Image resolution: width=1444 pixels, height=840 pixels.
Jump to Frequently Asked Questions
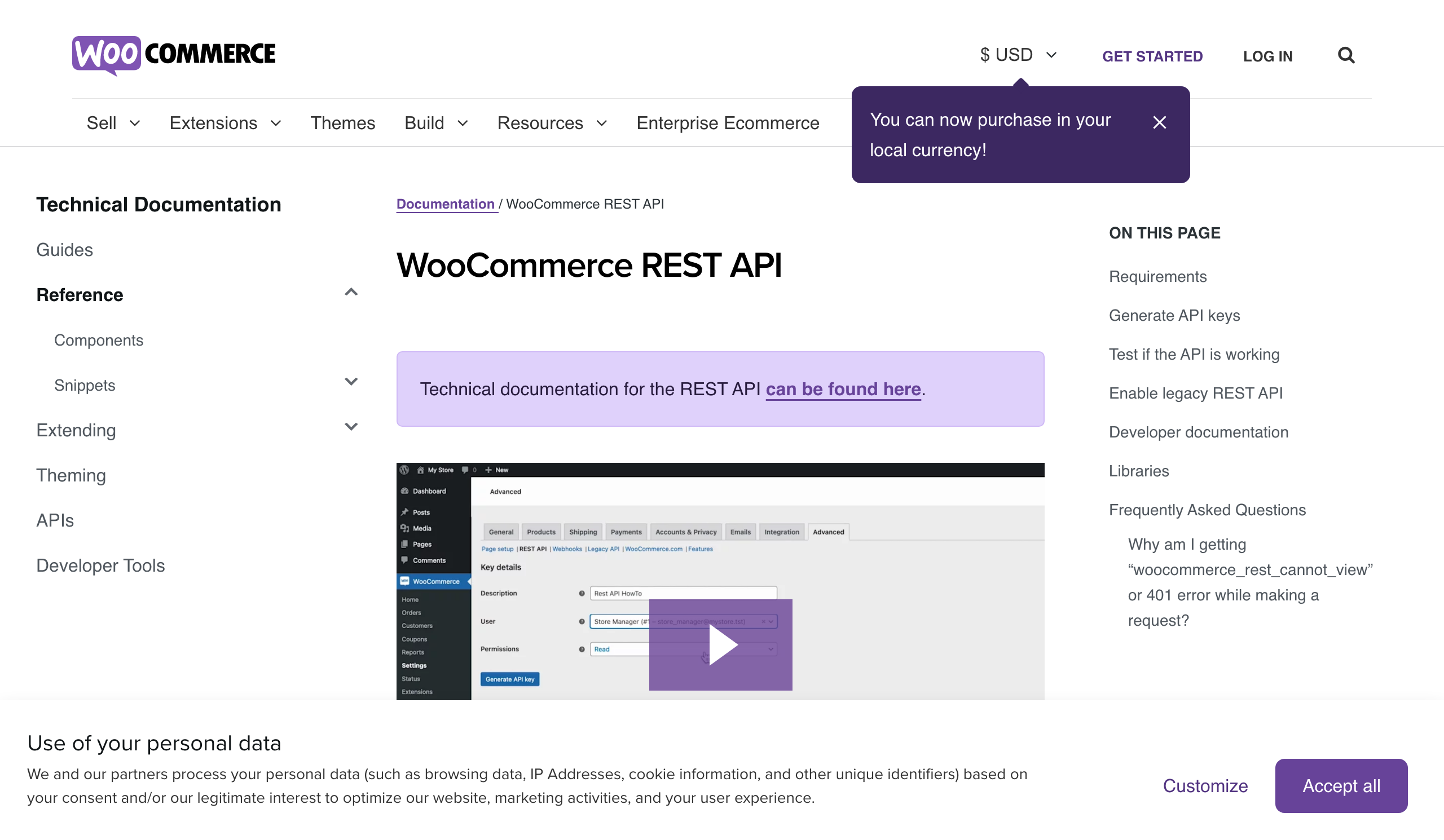click(x=1207, y=510)
